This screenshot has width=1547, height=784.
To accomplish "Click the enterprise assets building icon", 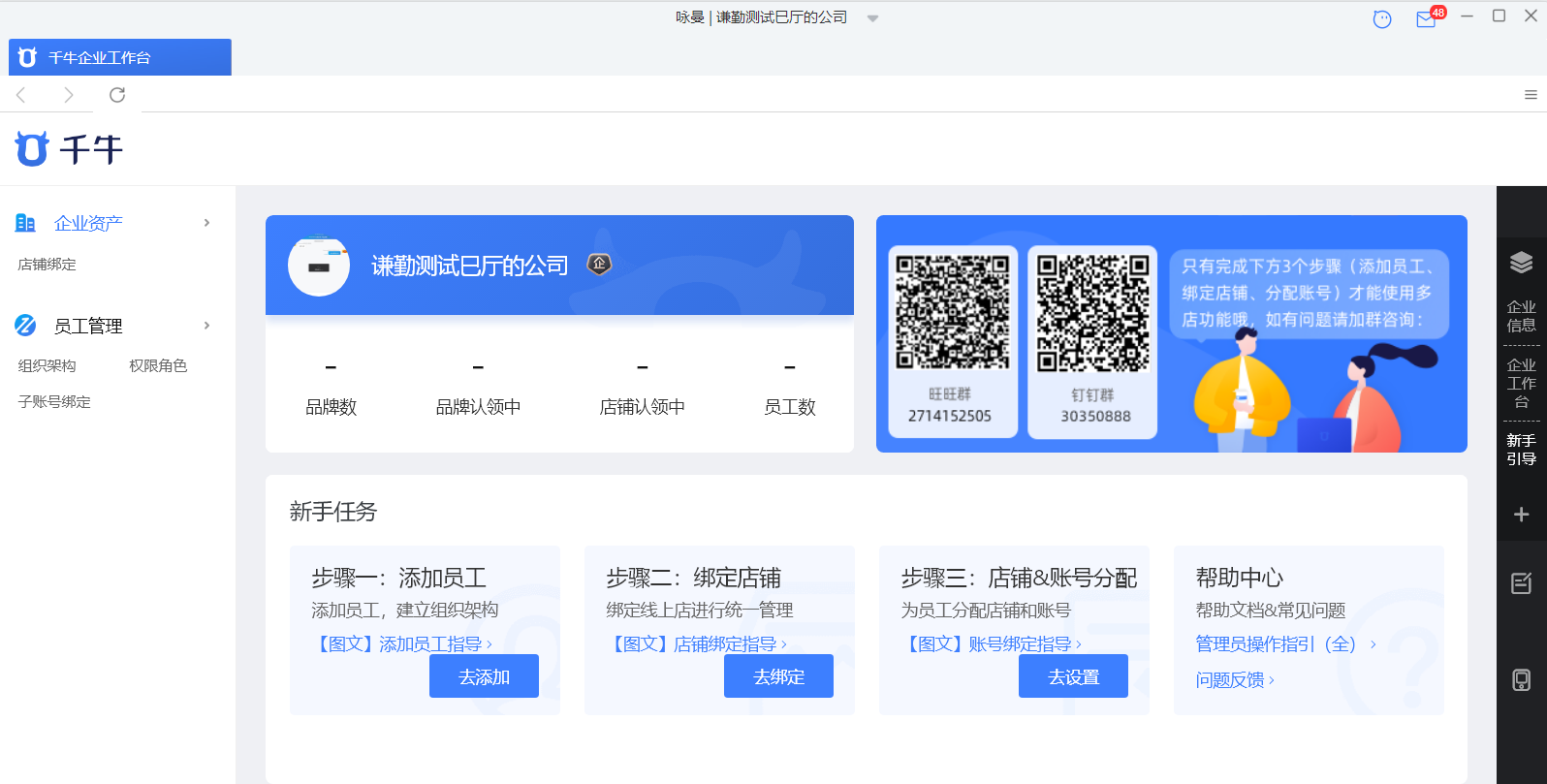I will [x=25, y=223].
